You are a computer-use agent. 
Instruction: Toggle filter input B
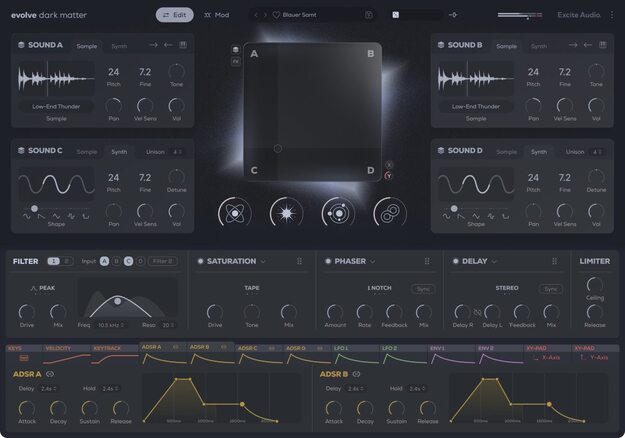click(116, 261)
